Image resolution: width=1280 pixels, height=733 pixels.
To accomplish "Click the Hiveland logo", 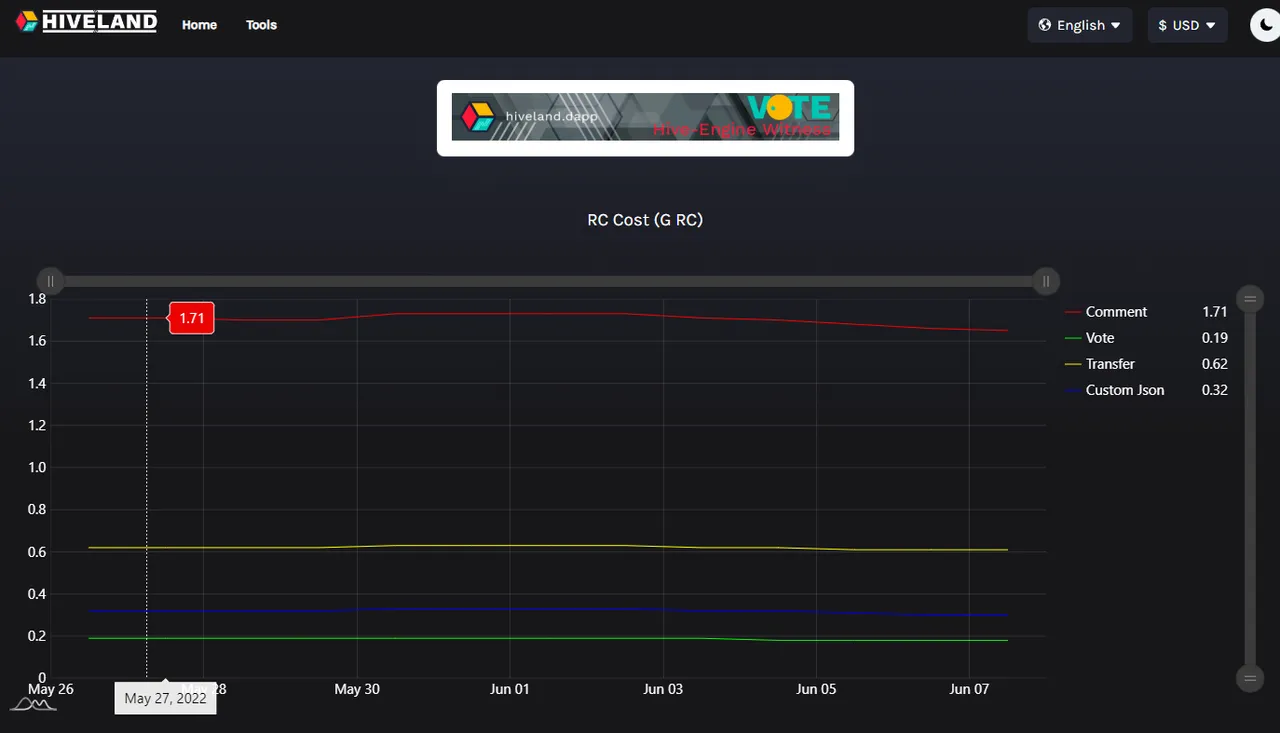I will (x=86, y=21).
